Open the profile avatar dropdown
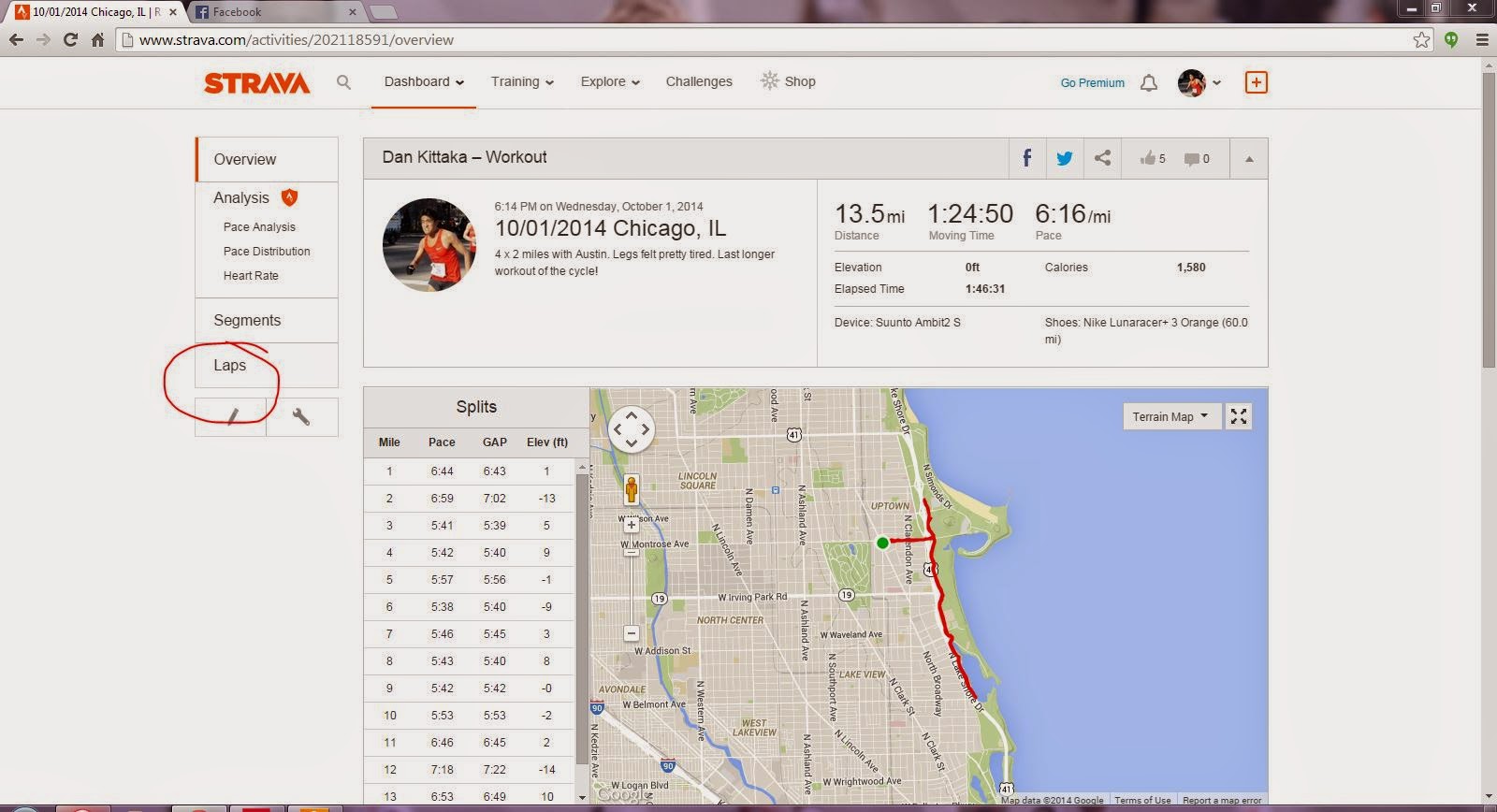 click(x=1199, y=83)
